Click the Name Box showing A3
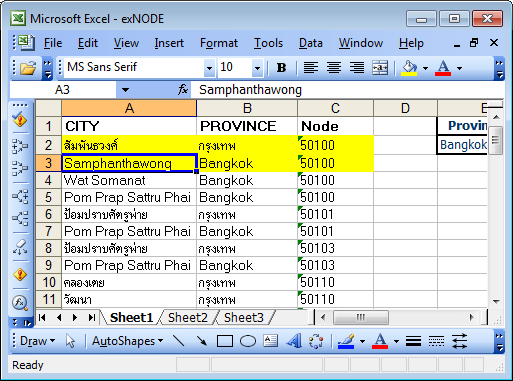The image size is (513, 381). pyautogui.click(x=63, y=90)
